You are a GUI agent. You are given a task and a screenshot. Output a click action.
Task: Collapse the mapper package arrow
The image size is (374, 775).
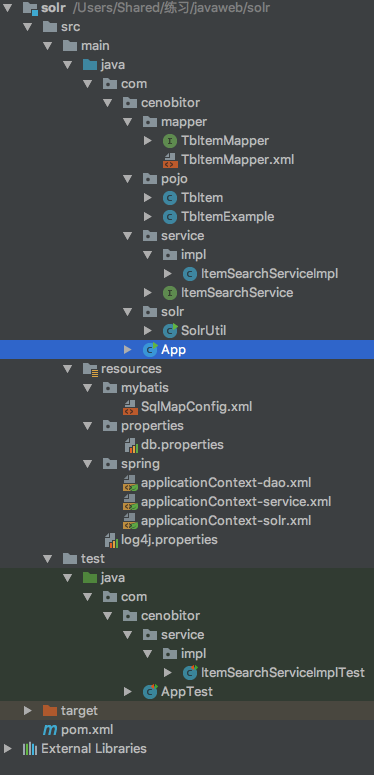pos(127,122)
